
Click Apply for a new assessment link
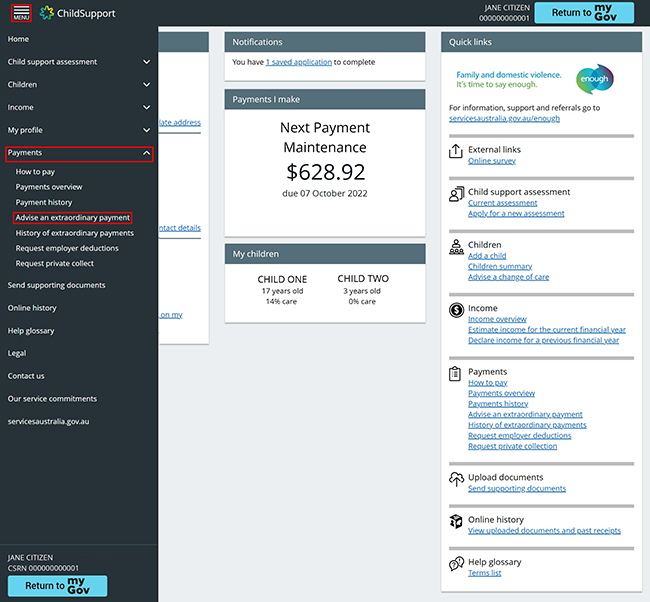(x=516, y=214)
